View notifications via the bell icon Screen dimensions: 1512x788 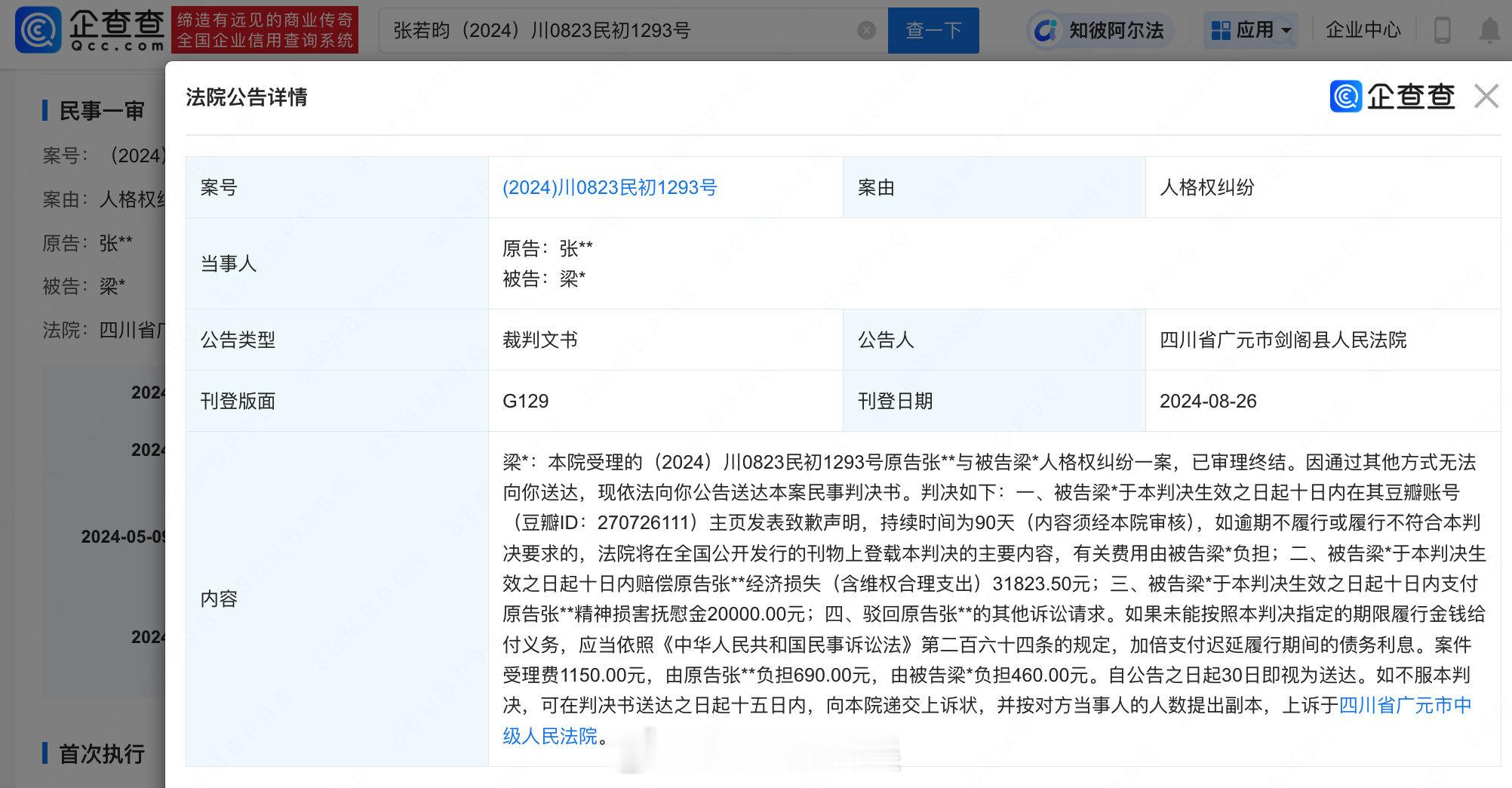1489,30
